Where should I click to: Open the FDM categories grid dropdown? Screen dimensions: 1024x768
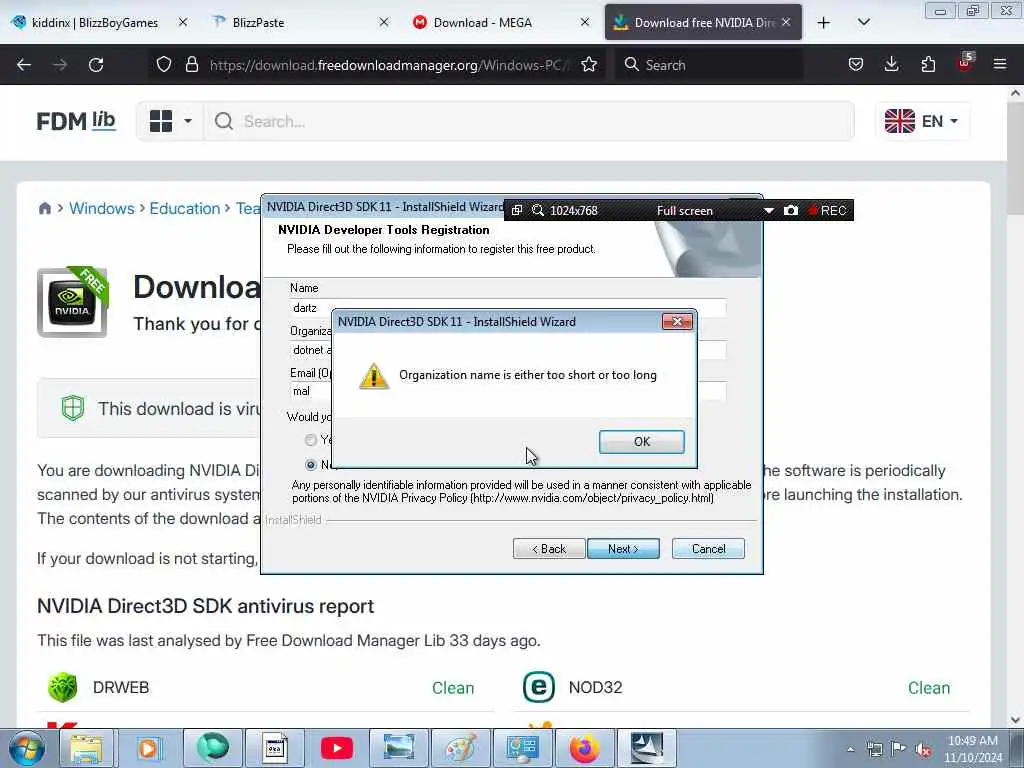170,121
